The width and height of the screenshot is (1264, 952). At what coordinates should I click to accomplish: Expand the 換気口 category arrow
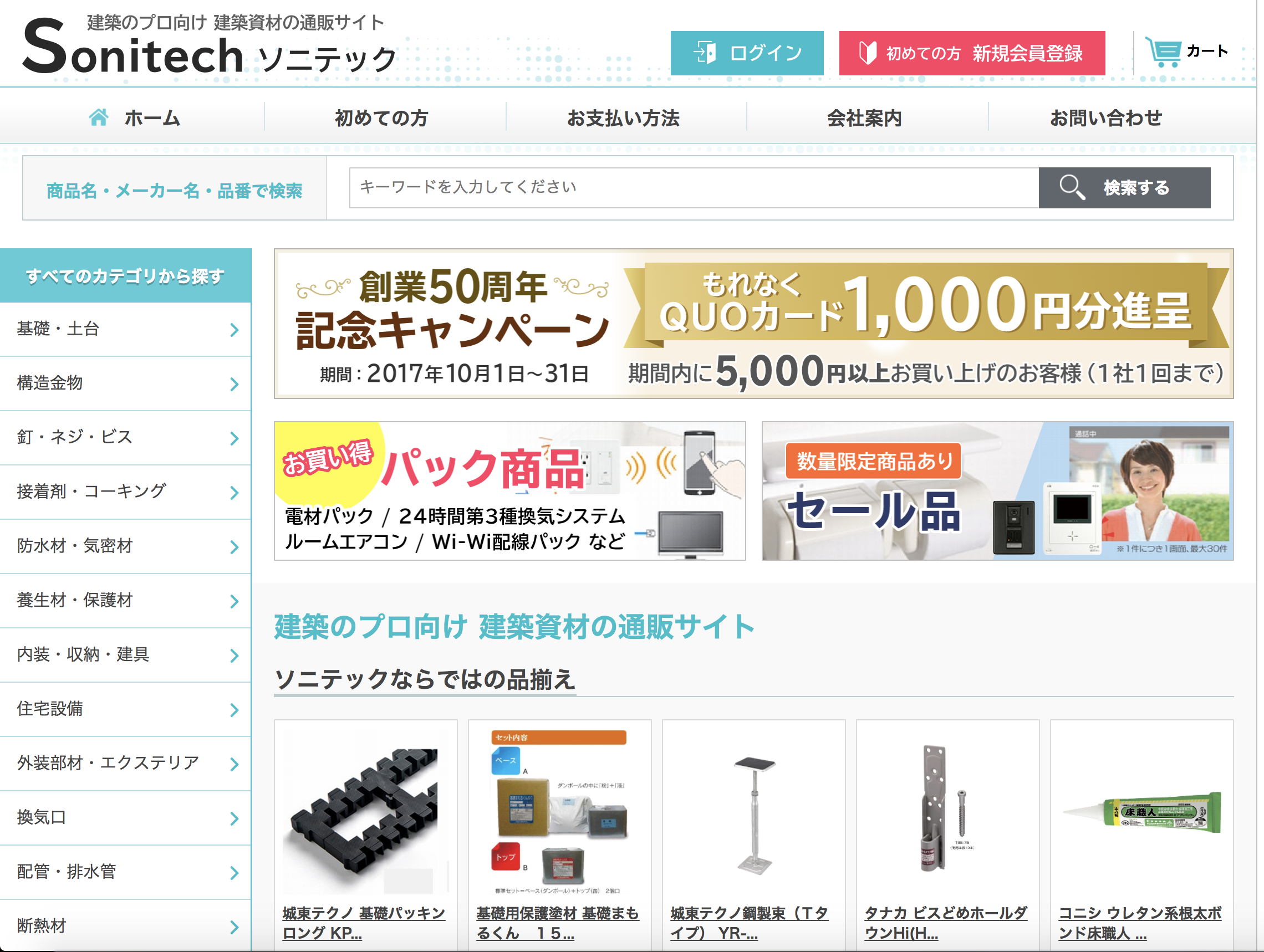pos(235,818)
